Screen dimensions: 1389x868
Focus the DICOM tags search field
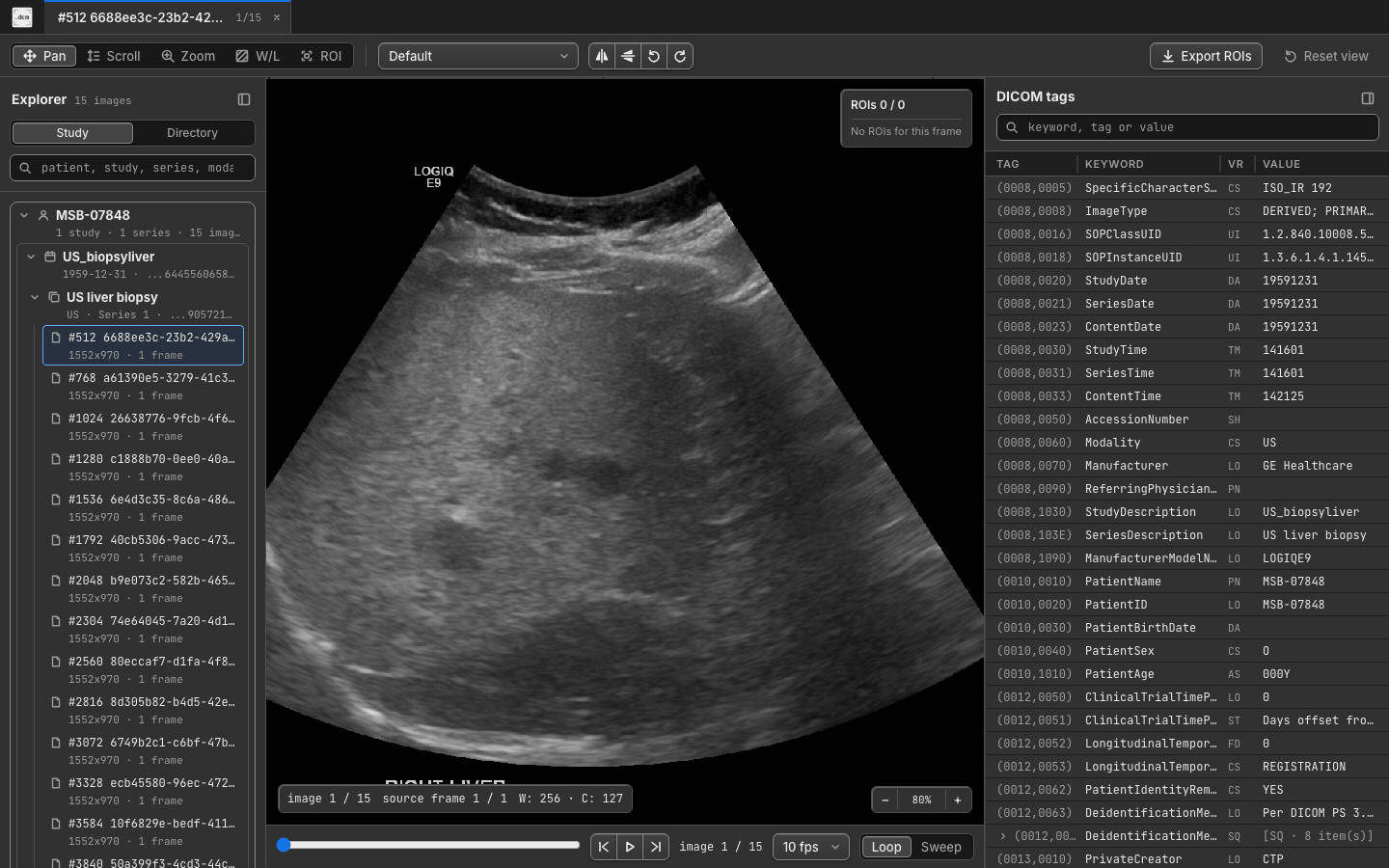(x=1187, y=127)
